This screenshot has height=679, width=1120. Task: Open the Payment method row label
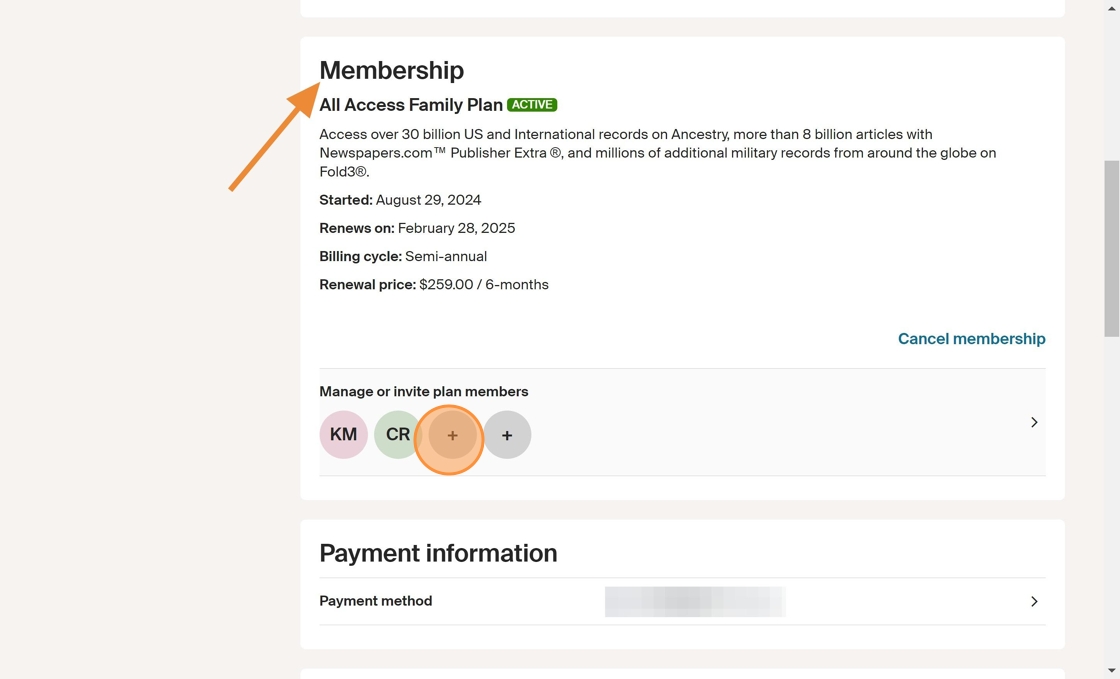point(376,601)
